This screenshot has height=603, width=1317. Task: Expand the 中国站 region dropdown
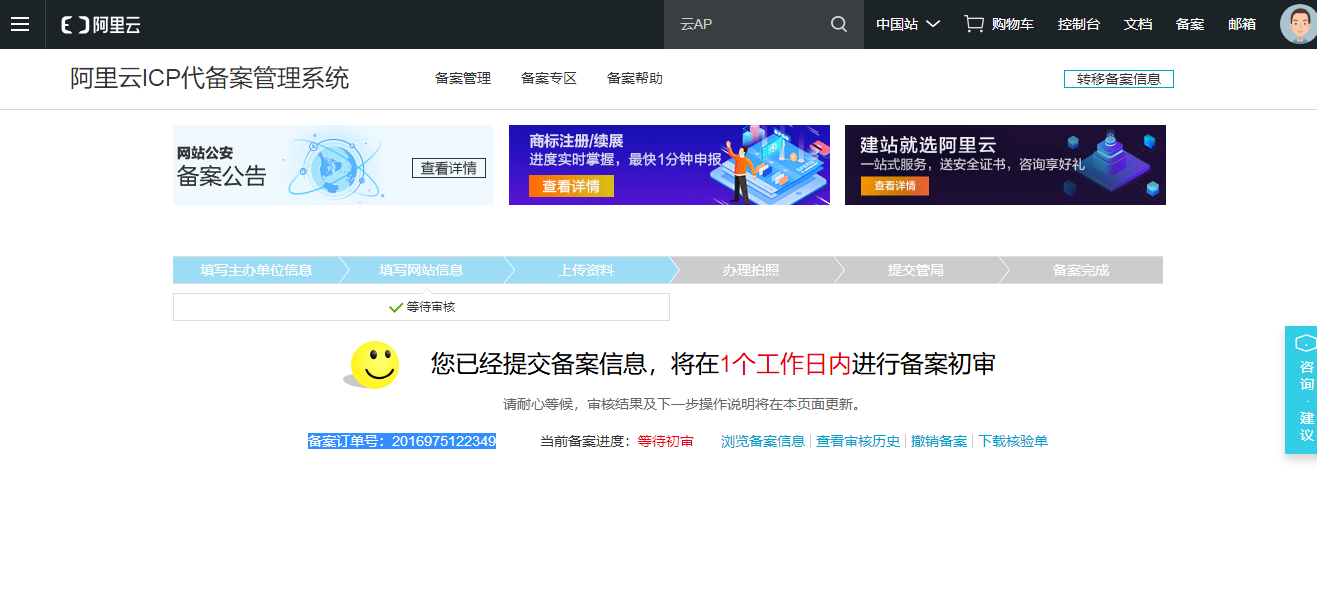point(908,24)
